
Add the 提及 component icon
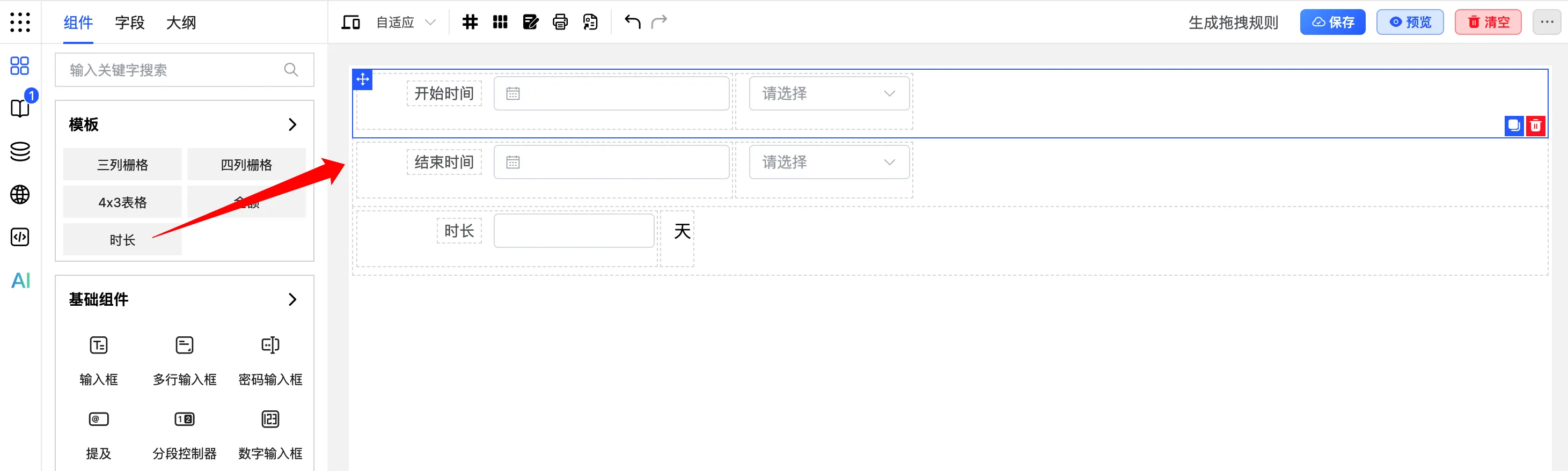(x=99, y=418)
